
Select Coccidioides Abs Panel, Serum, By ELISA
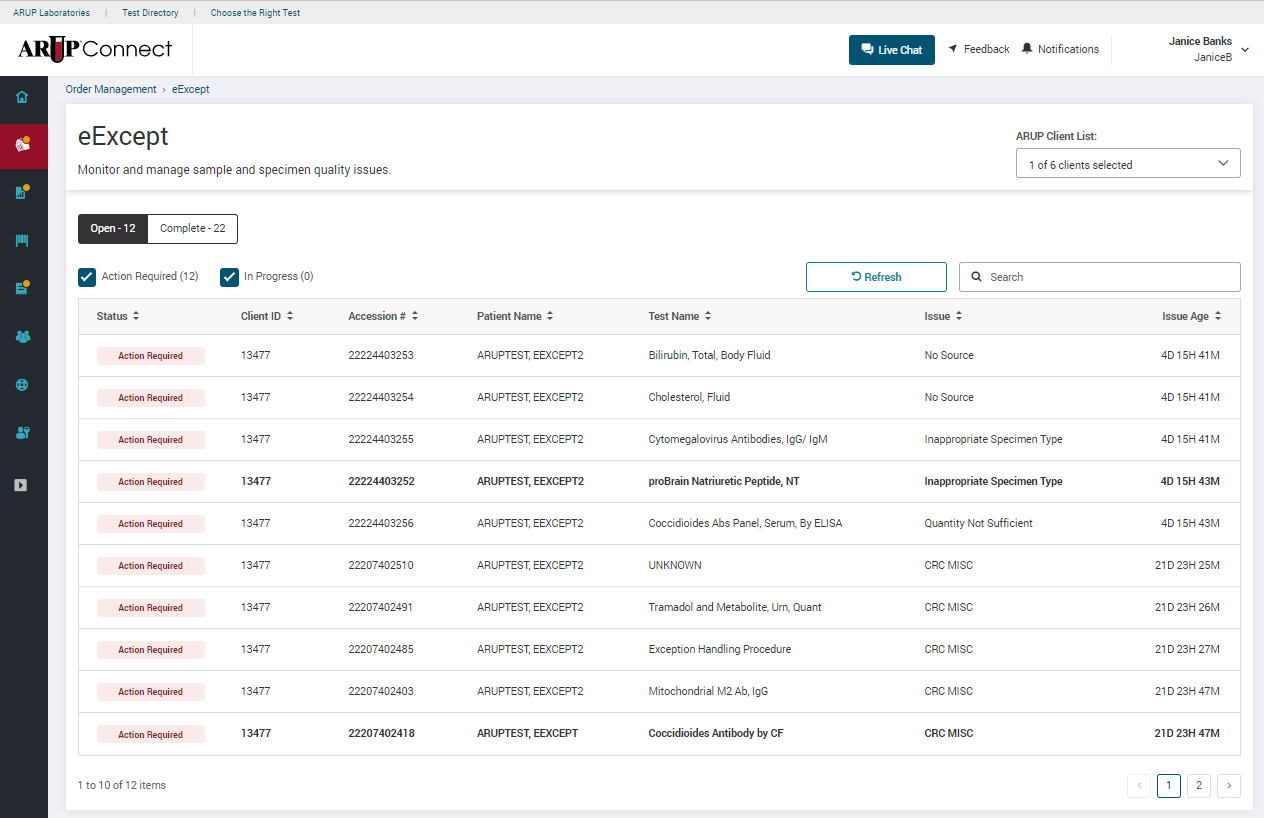745,523
